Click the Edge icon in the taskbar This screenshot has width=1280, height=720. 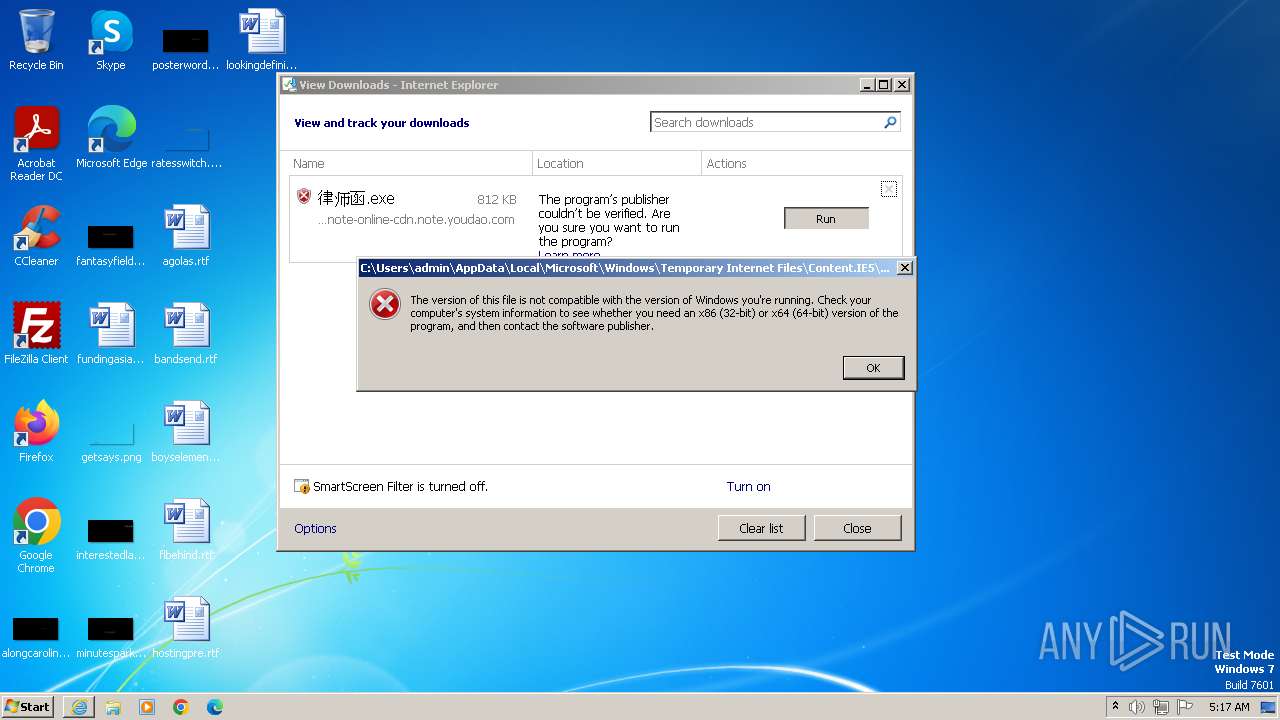pyautogui.click(x=215, y=707)
